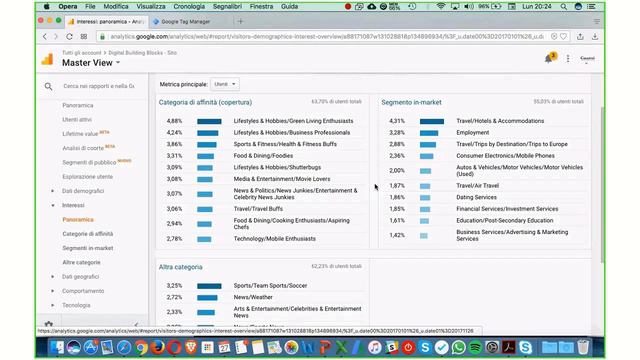Open the Metrica principale Utenti dropdown
This screenshot has width=640, height=360.
pyautogui.click(x=224, y=84)
